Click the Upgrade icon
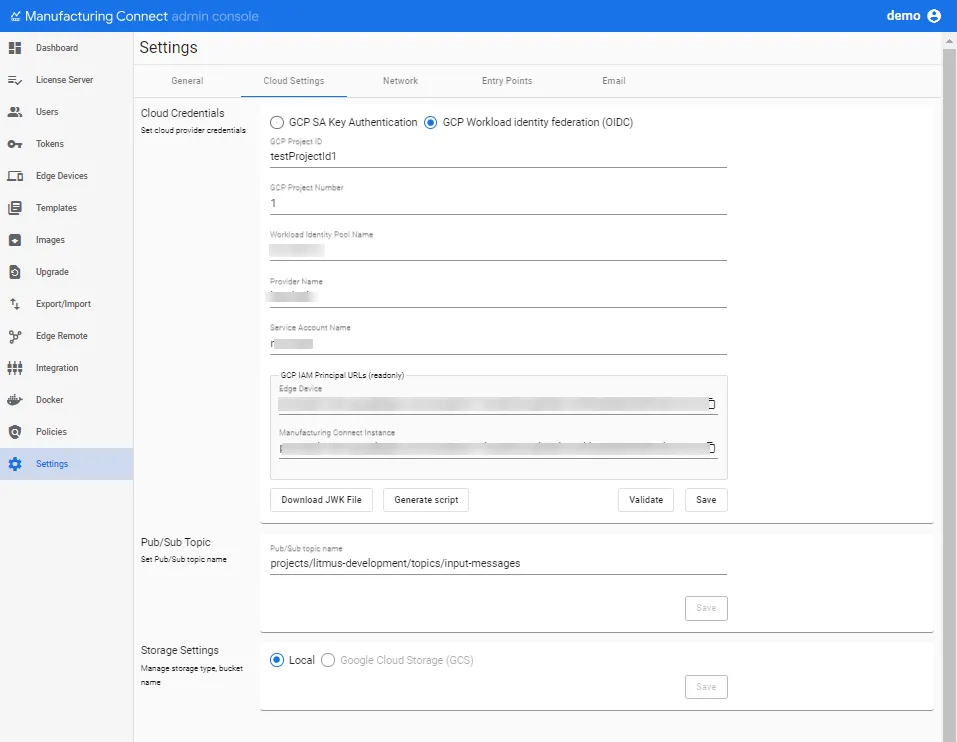The height and width of the screenshot is (742, 957). pyautogui.click(x=15, y=272)
